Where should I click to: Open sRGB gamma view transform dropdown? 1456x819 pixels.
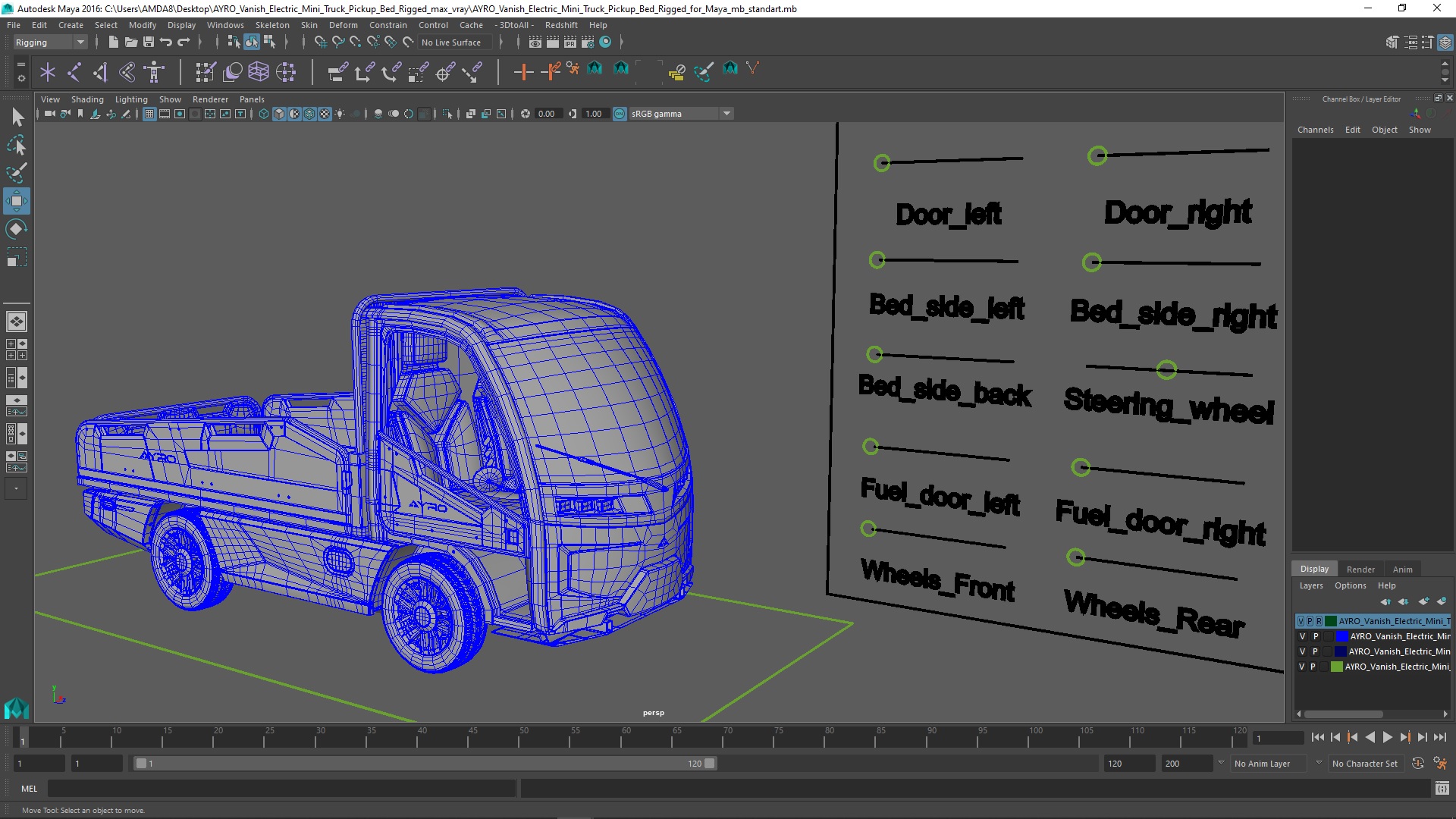click(x=681, y=114)
